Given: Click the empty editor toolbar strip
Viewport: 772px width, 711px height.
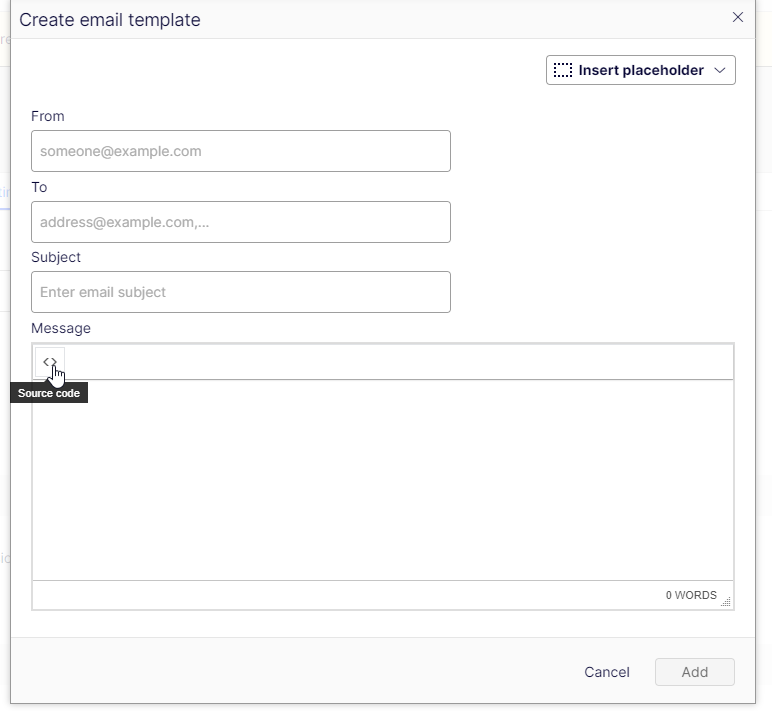Looking at the screenshot, I should 400,362.
